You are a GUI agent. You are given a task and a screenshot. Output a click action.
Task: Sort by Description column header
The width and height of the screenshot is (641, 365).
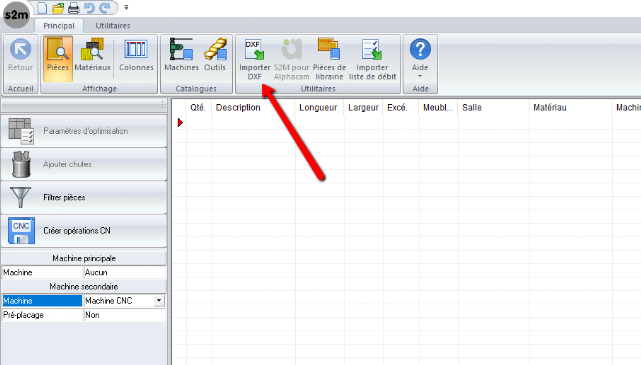[253, 107]
